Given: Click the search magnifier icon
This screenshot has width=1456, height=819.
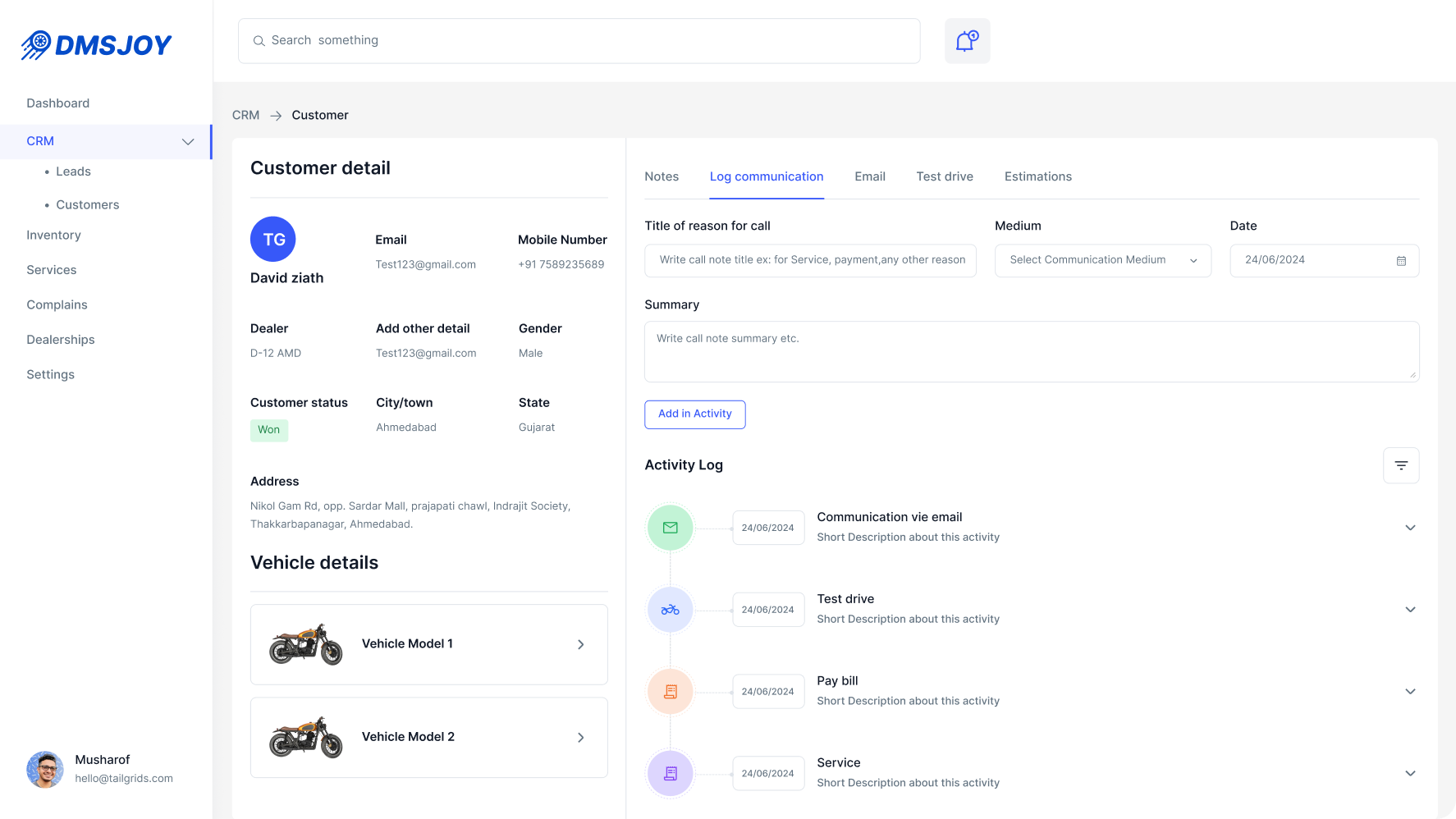Looking at the screenshot, I should tap(259, 41).
